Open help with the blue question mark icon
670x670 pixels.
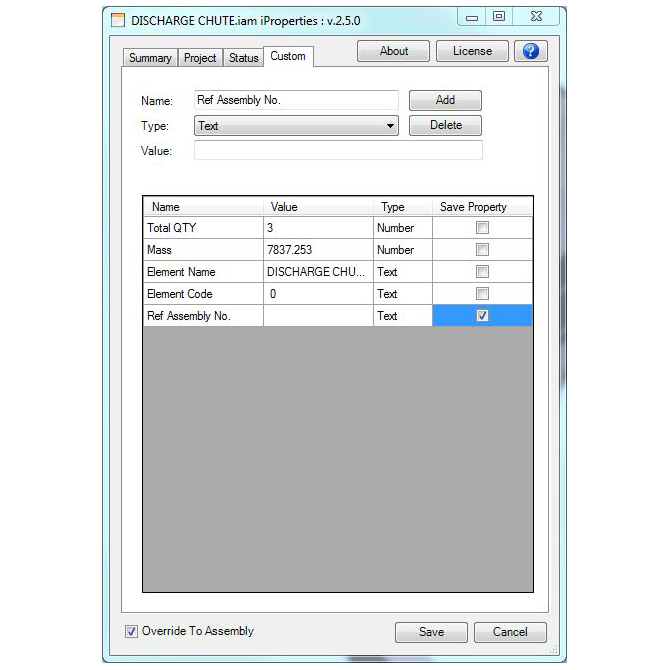530,51
